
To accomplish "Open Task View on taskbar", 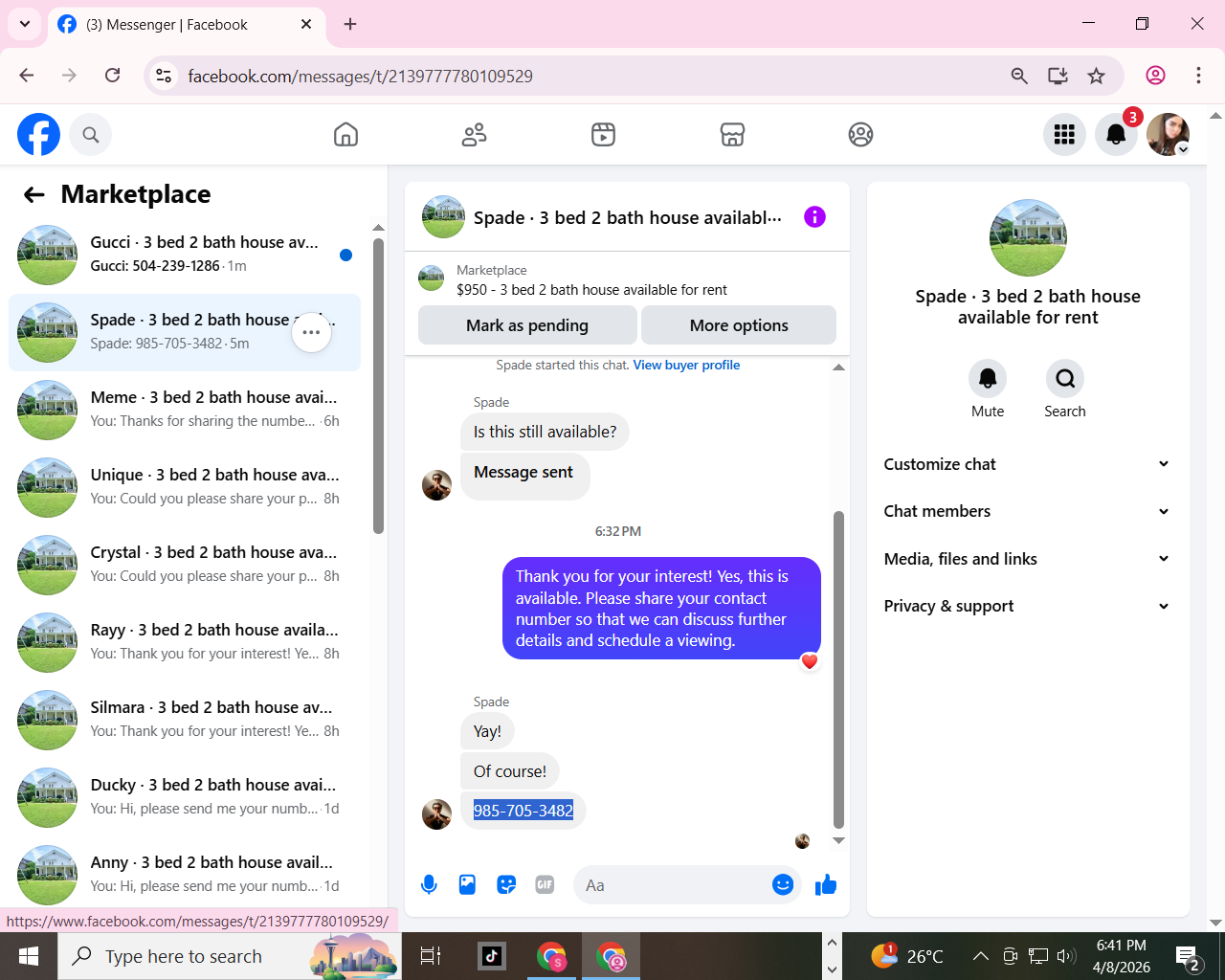I will [431, 956].
